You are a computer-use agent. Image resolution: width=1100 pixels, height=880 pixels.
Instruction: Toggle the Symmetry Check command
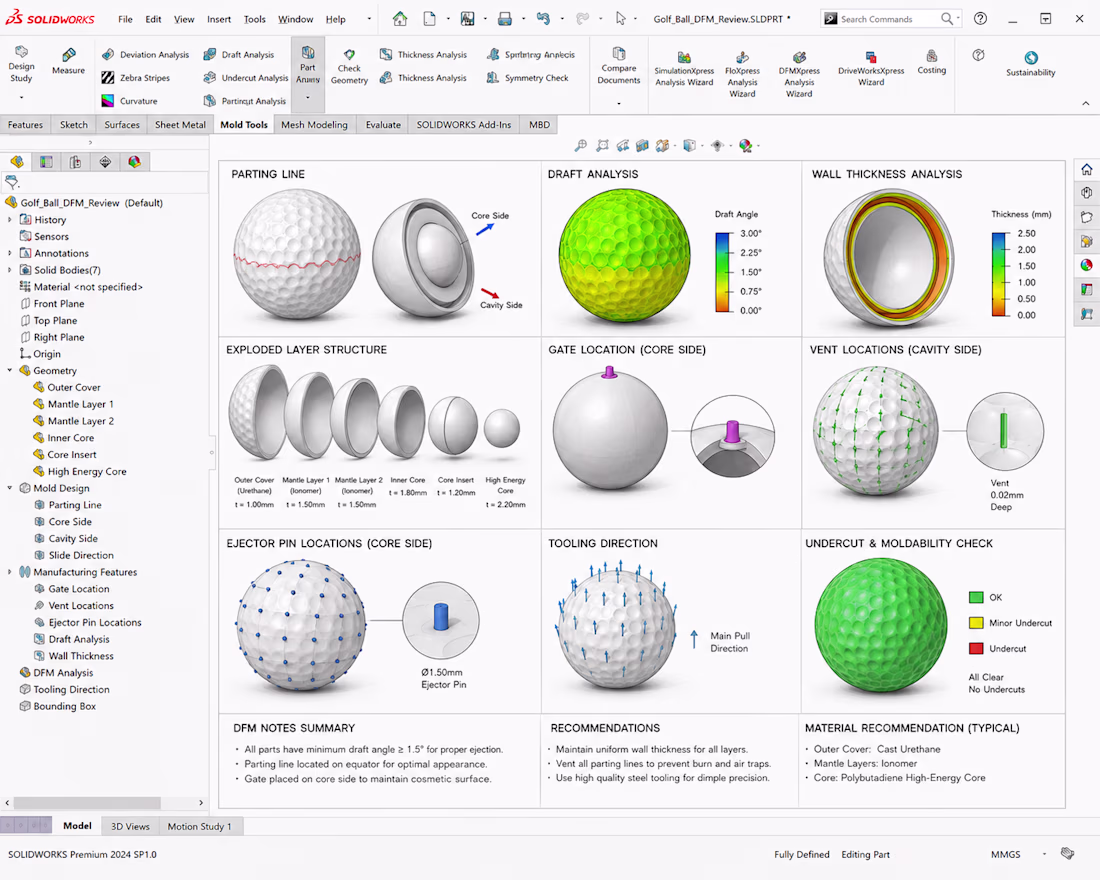point(528,78)
